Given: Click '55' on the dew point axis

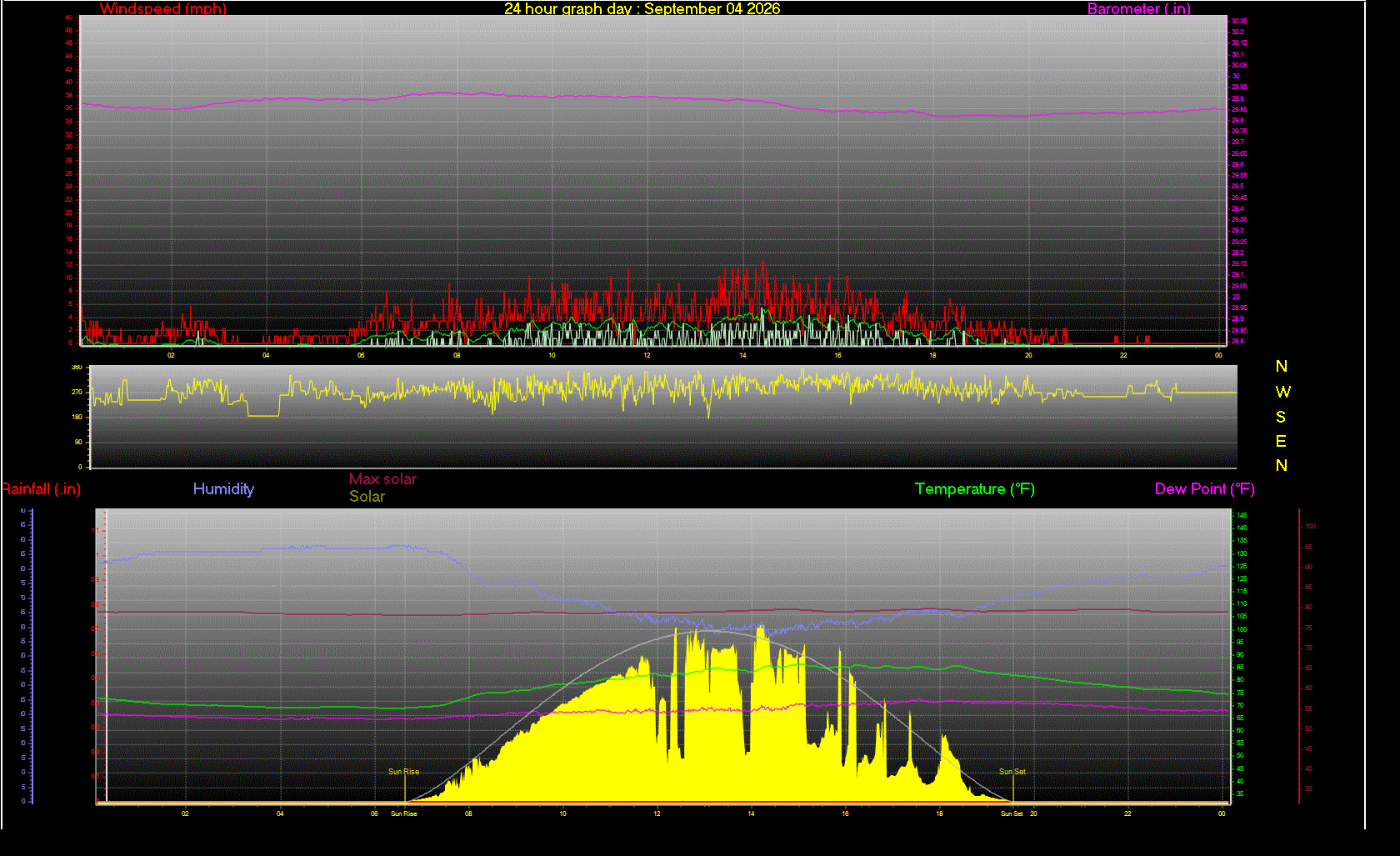Looking at the screenshot, I should click(1309, 708).
